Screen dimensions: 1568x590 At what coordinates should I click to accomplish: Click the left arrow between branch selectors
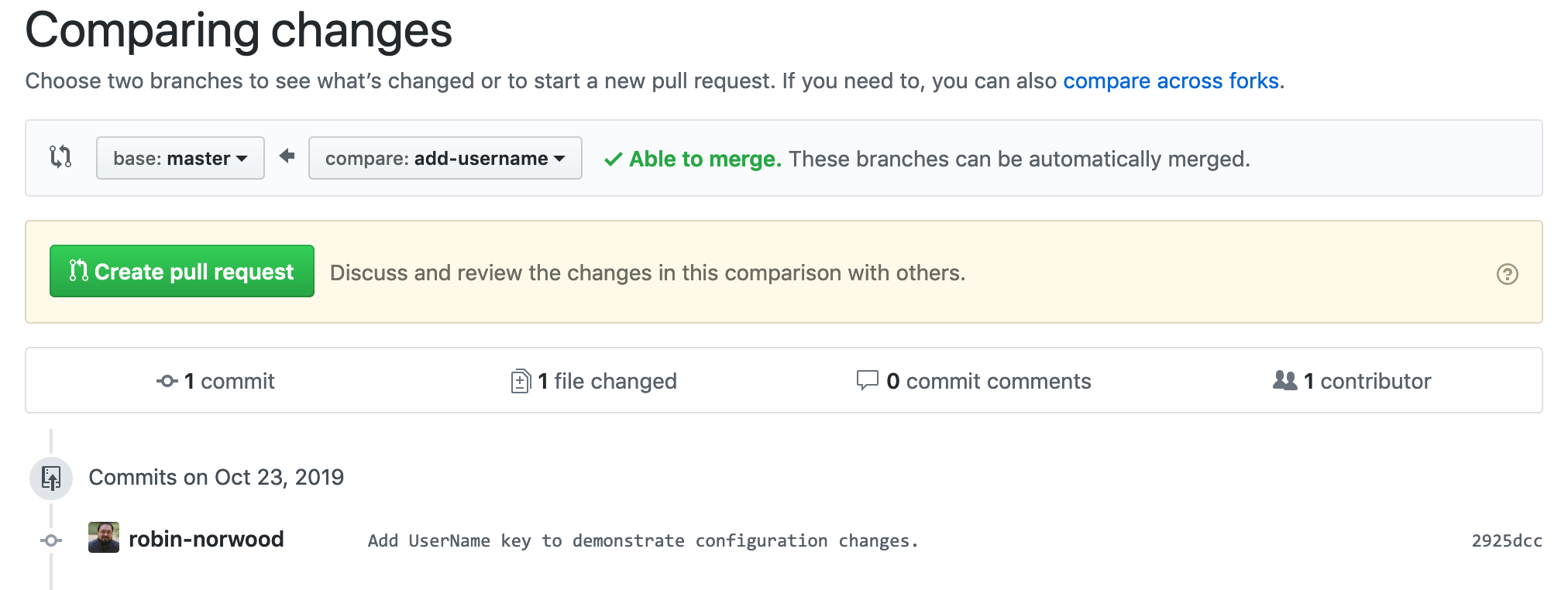pyautogui.click(x=287, y=156)
